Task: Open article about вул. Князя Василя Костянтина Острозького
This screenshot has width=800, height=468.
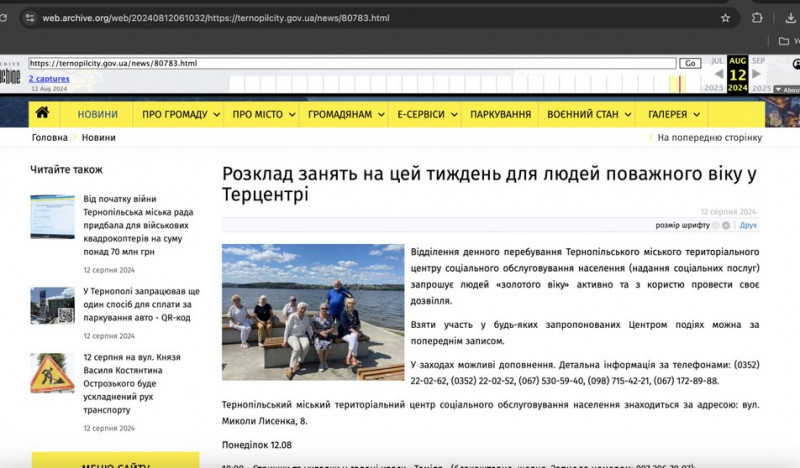Action: [132, 383]
